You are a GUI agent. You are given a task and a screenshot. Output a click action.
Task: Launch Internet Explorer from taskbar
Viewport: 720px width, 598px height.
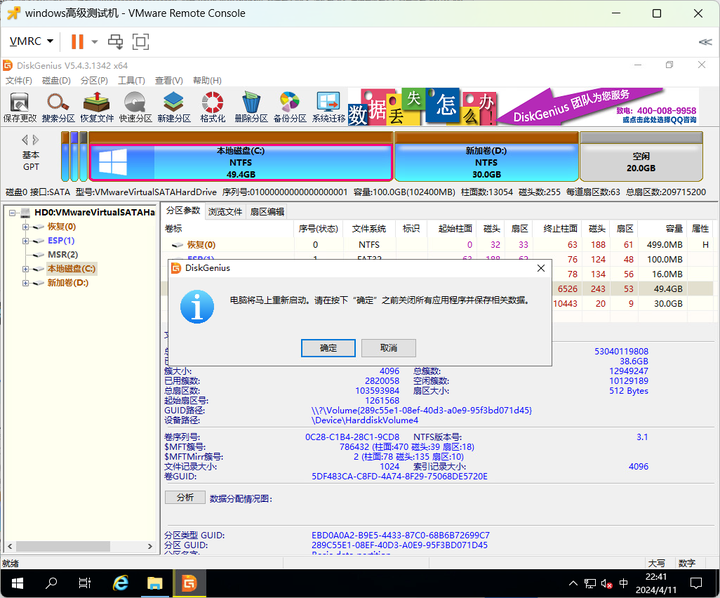[120, 583]
